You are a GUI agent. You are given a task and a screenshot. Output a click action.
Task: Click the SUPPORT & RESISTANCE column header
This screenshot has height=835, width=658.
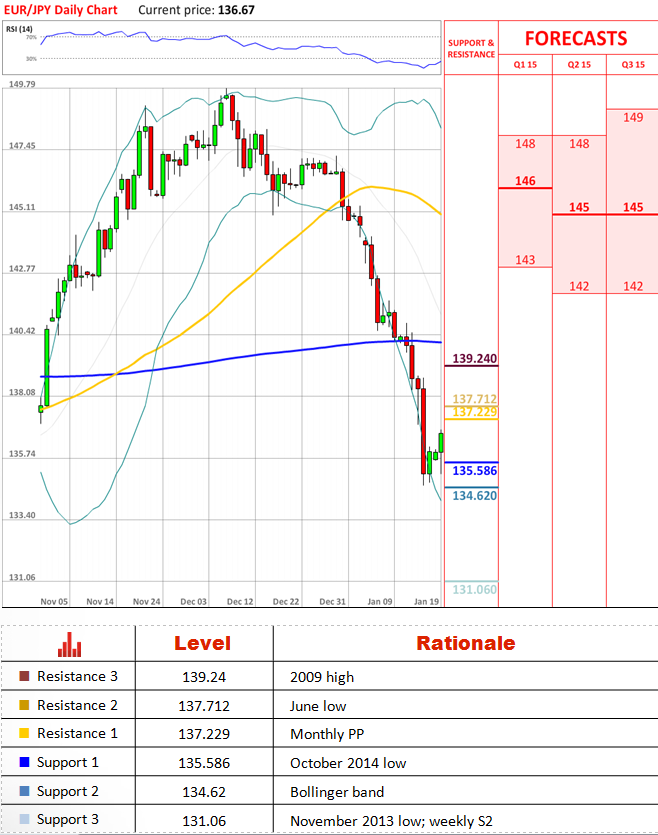tap(471, 48)
